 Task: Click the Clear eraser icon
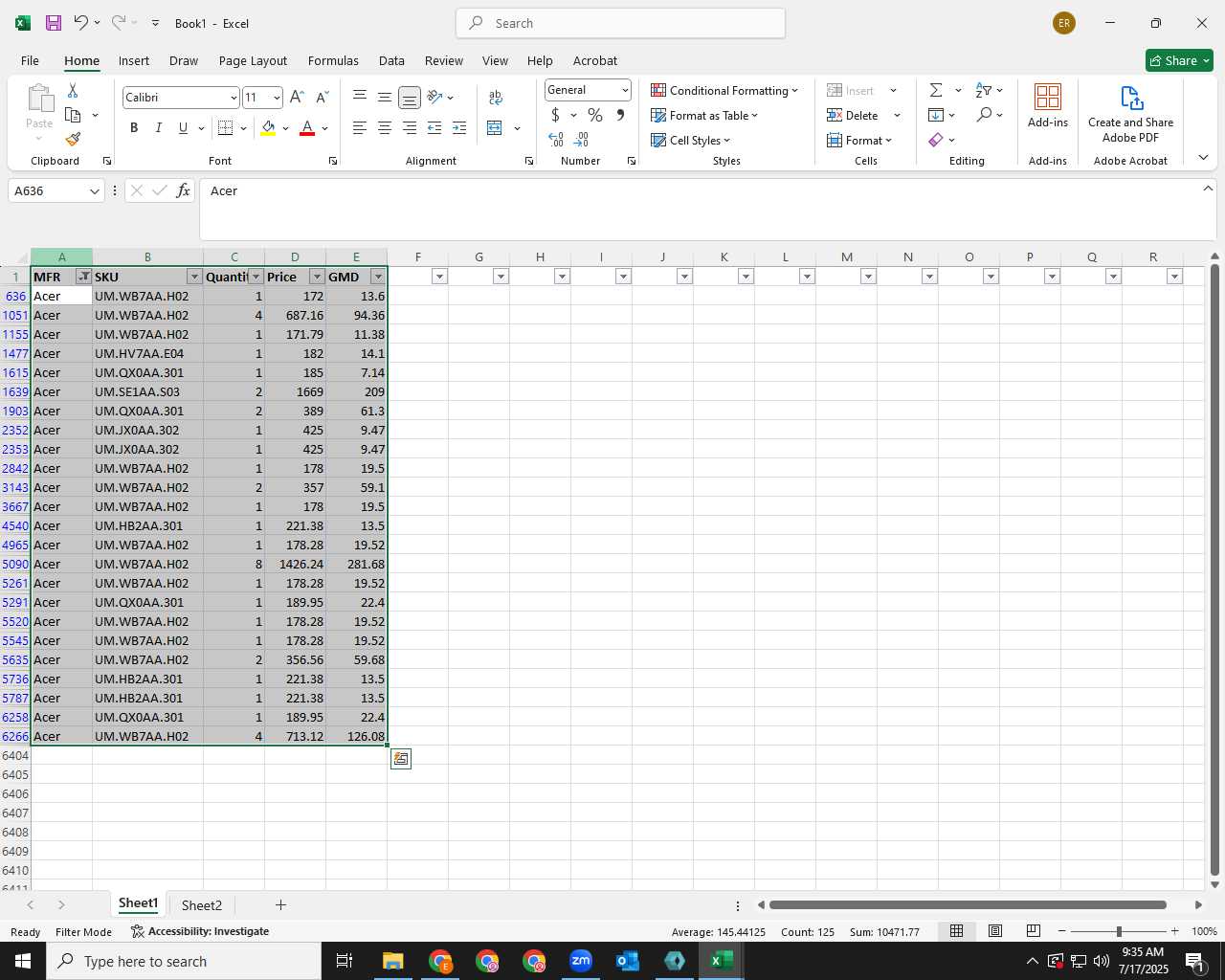pyautogui.click(x=936, y=140)
